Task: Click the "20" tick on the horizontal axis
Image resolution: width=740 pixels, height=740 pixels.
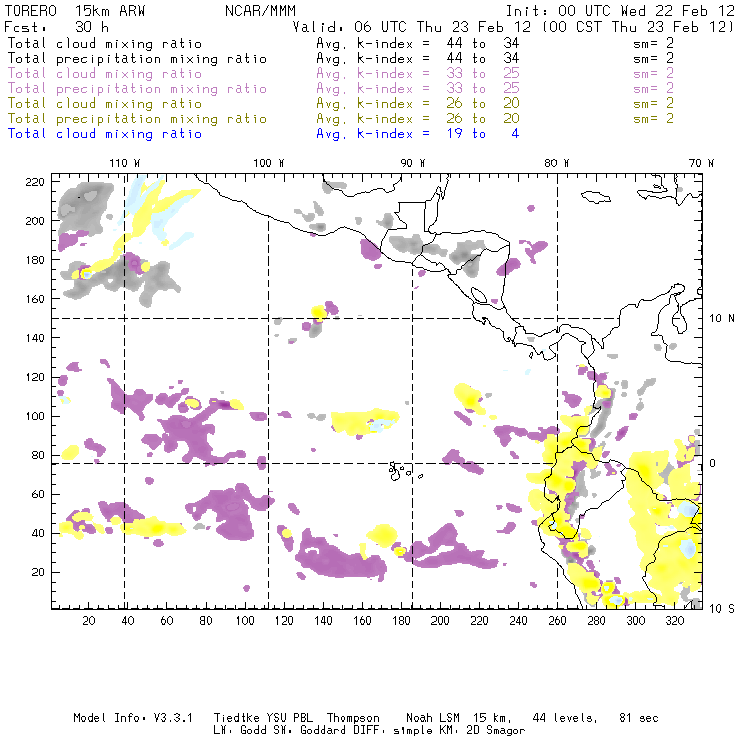Action: 89,621
